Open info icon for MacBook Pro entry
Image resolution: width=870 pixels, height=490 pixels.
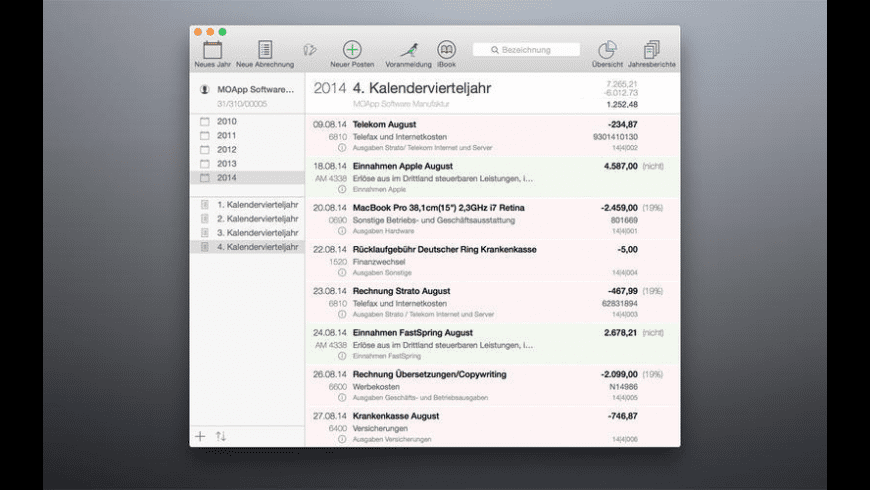342,231
